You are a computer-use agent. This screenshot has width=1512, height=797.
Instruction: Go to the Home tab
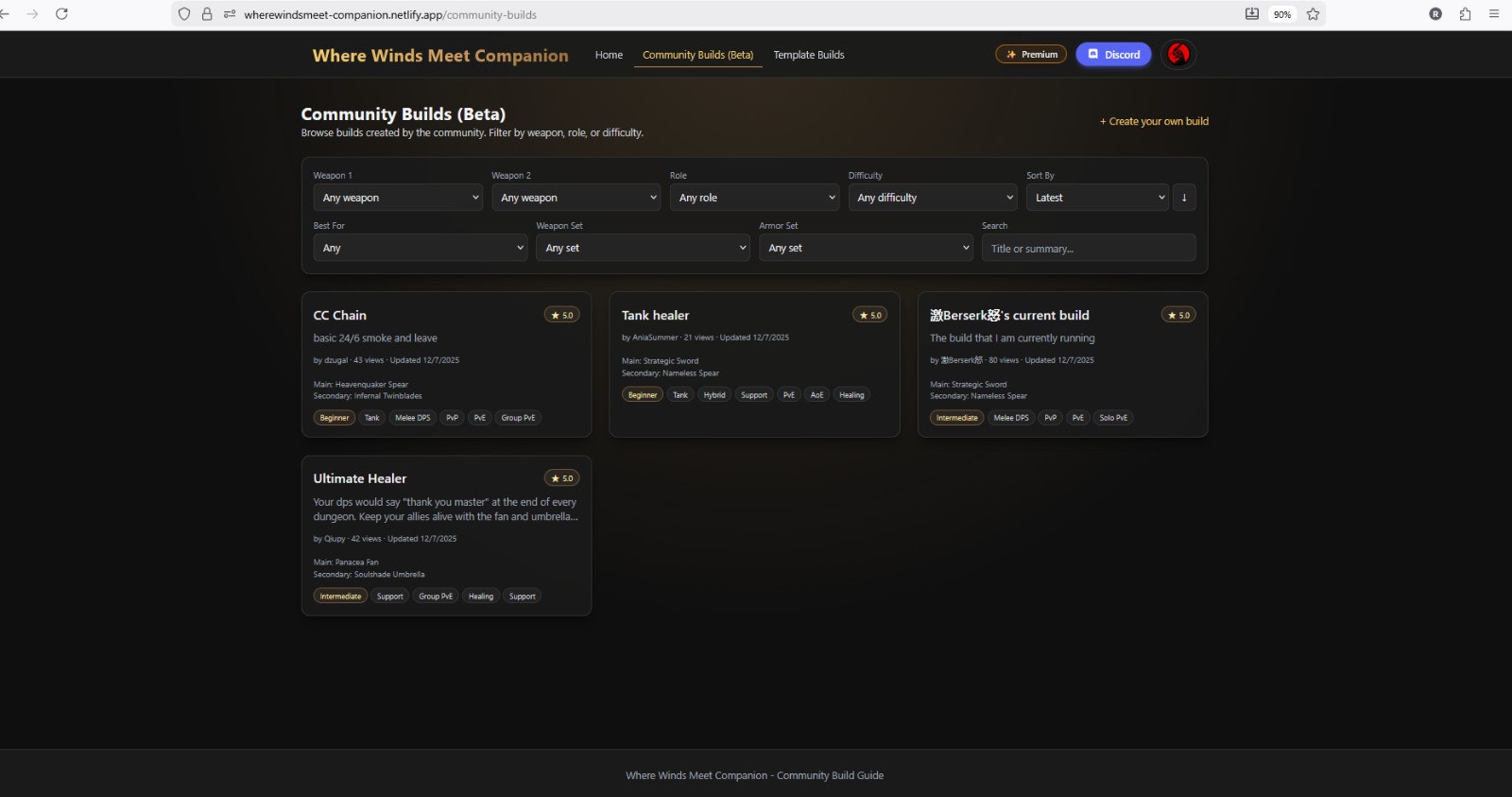(x=609, y=55)
